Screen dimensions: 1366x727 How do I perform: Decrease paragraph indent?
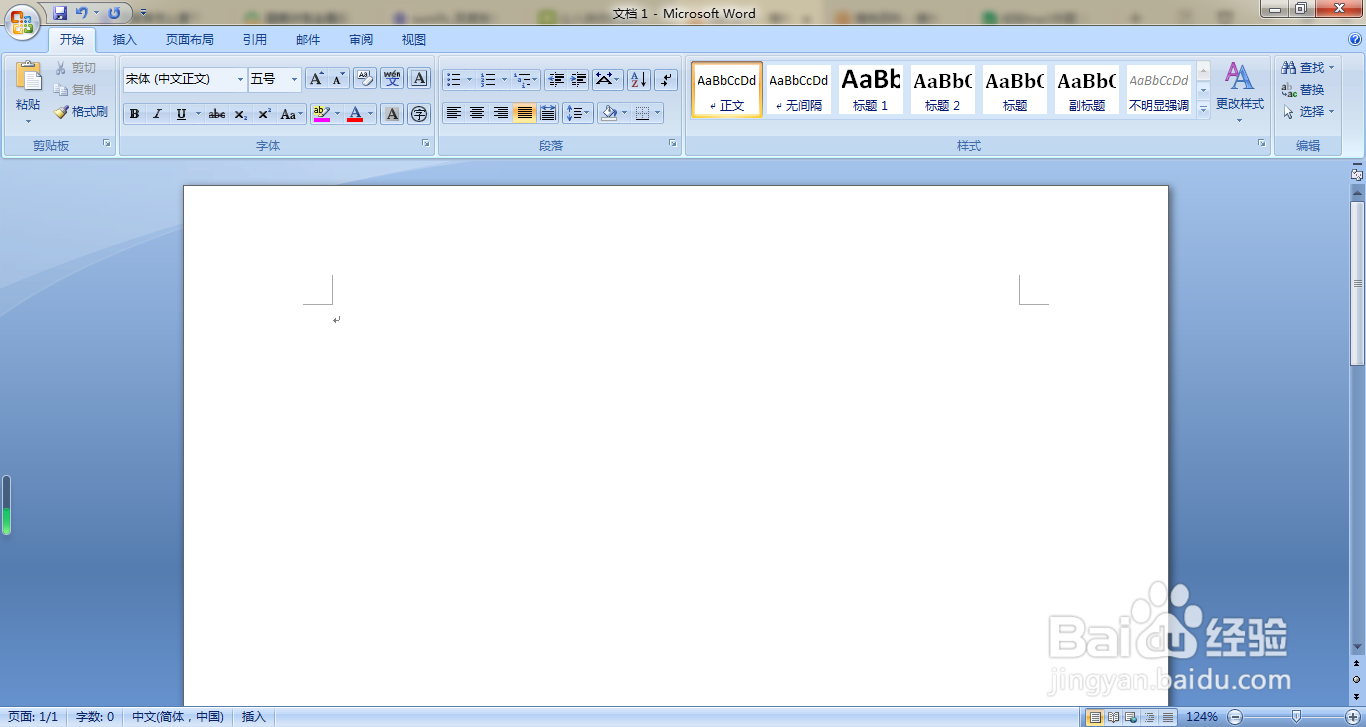click(556, 79)
